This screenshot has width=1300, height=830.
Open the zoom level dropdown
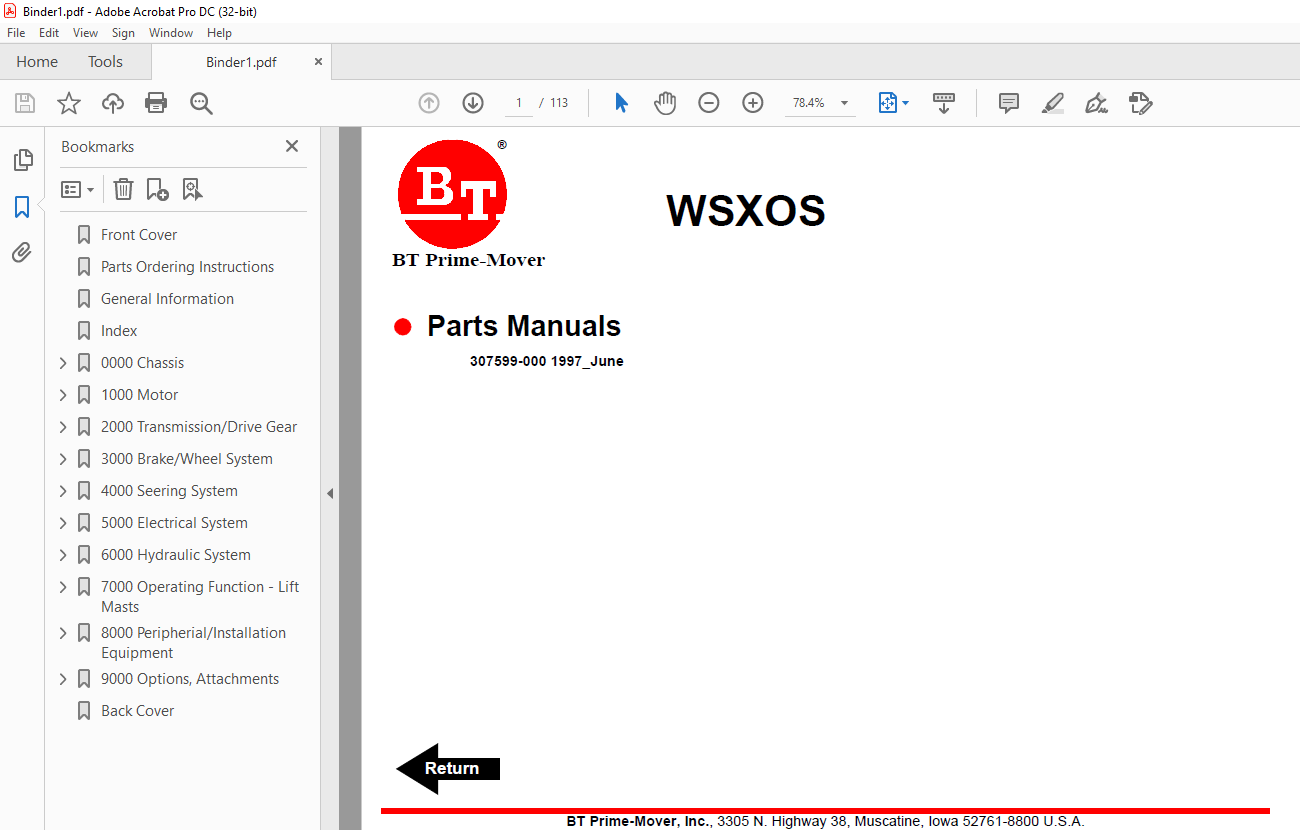[844, 103]
